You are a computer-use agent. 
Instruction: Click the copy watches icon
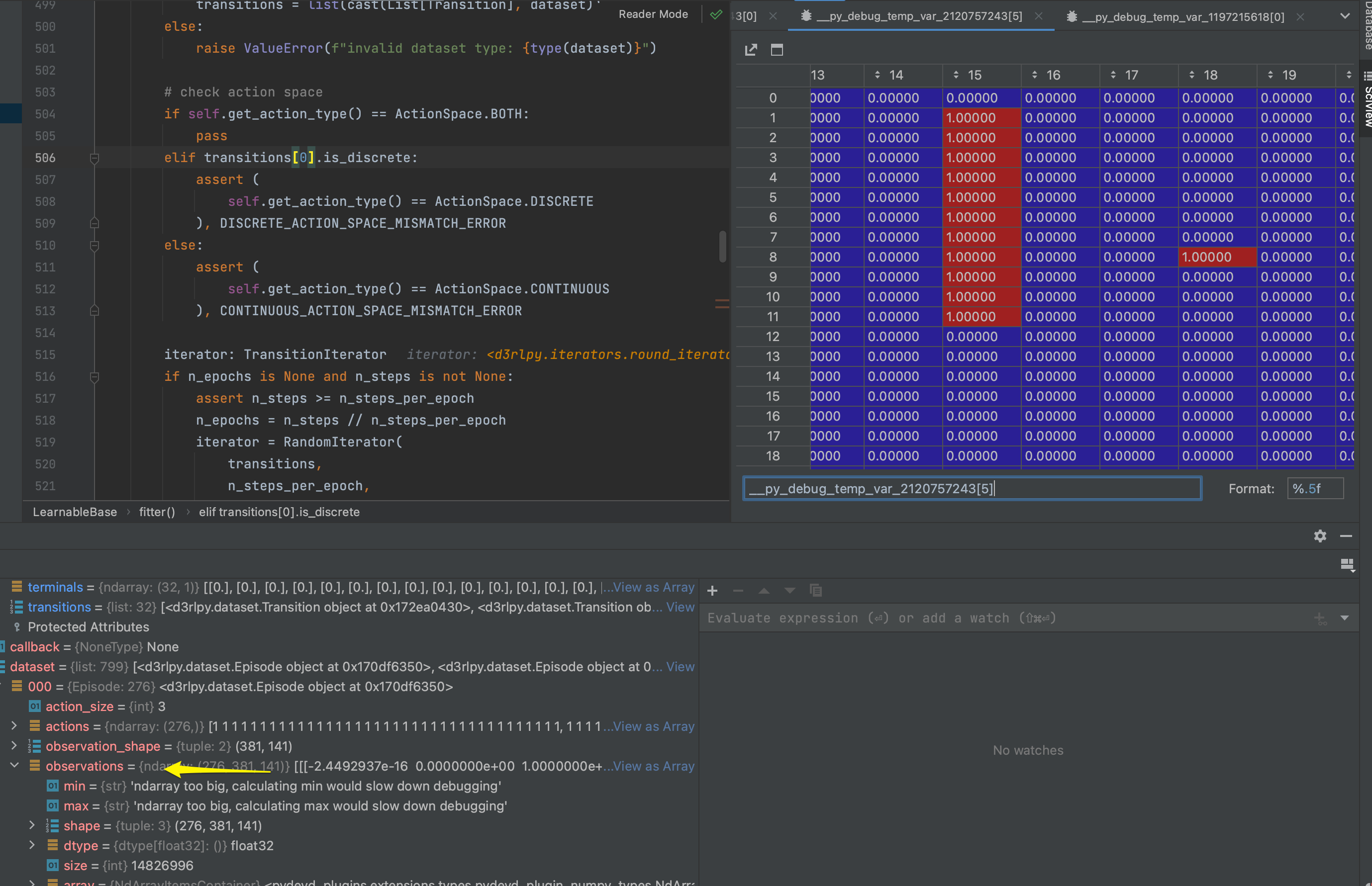point(815,591)
